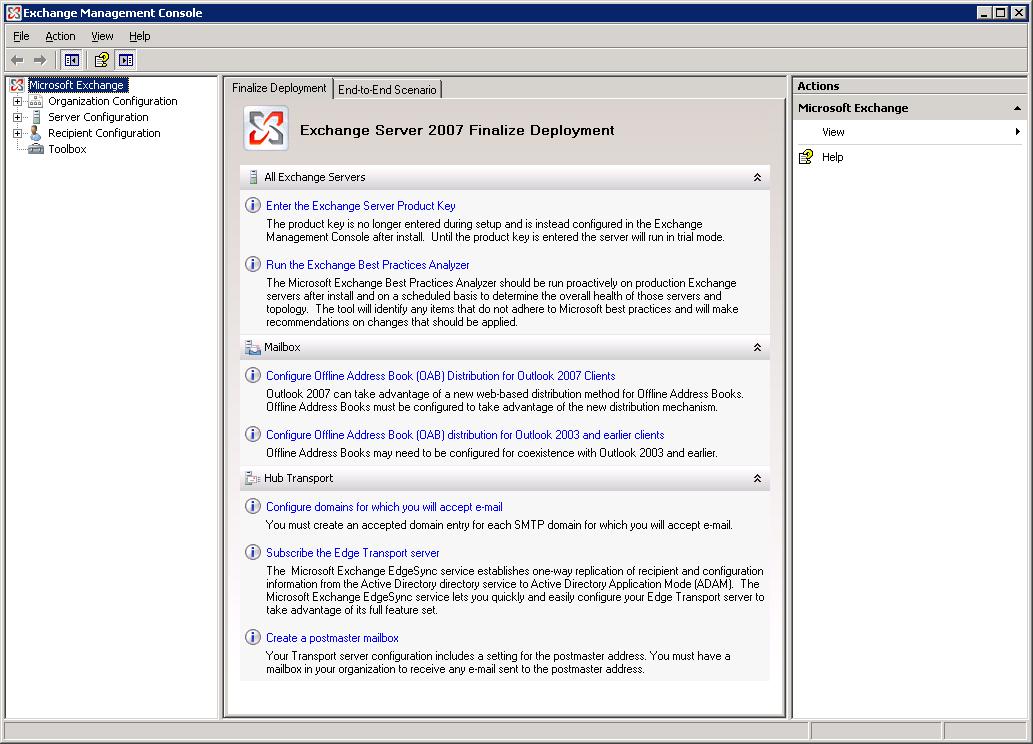
Task: Click the Microsoft Exchange actions group header
Action: 909,108
